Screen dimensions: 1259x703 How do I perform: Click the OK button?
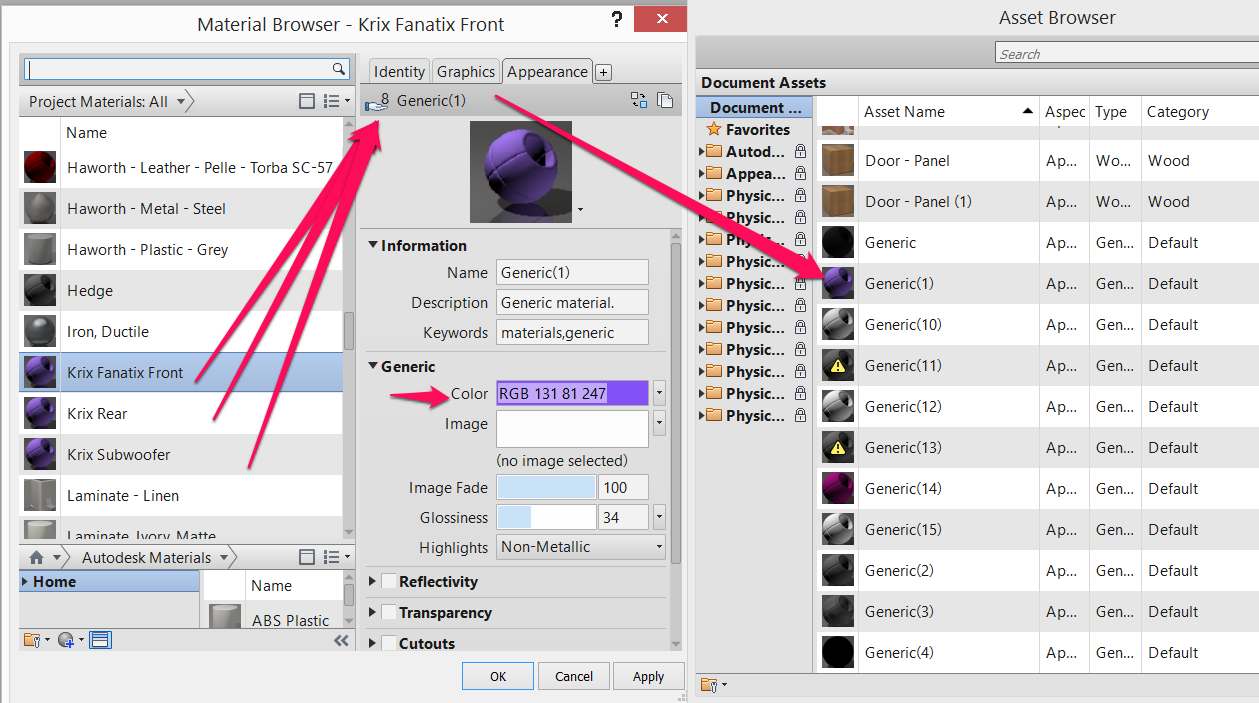pyautogui.click(x=497, y=675)
